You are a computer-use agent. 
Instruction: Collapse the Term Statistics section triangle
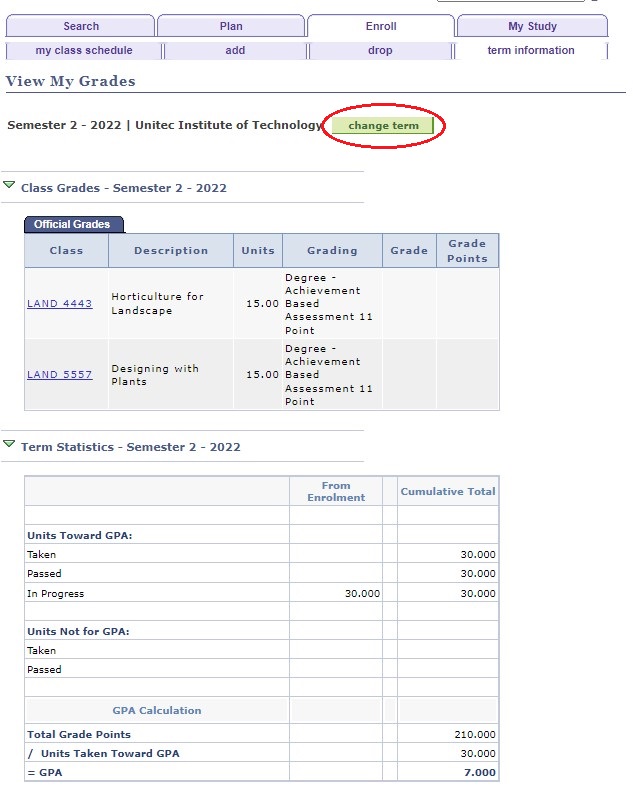(x=10, y=445)
